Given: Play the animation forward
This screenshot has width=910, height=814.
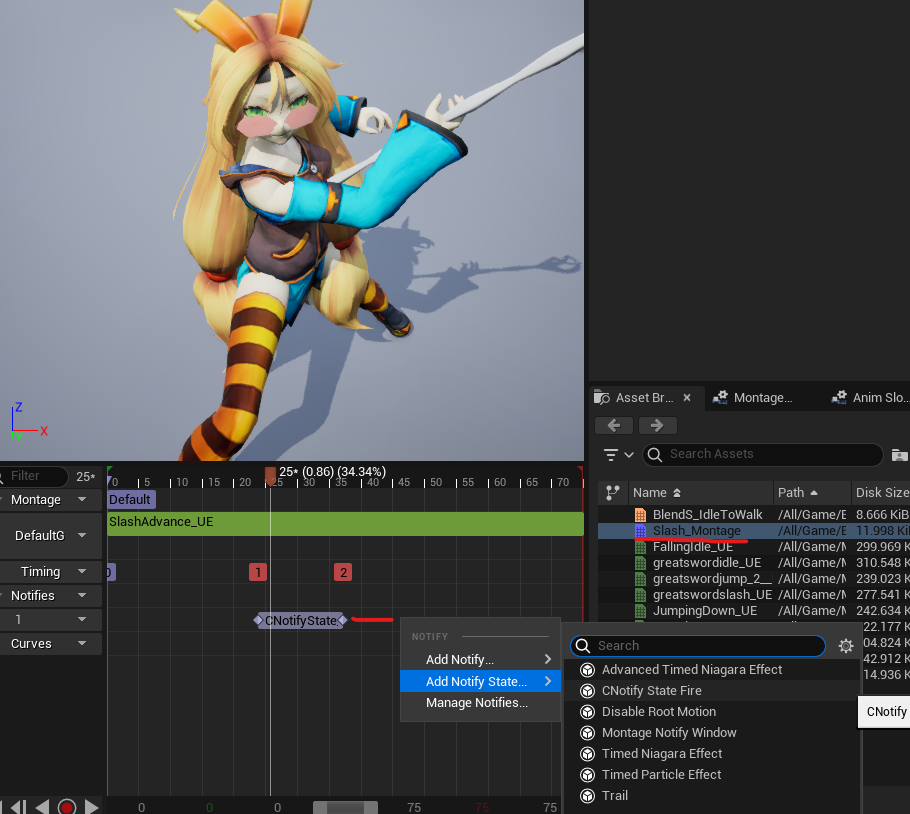Looking at the screenshot, I should coord(92,807).
